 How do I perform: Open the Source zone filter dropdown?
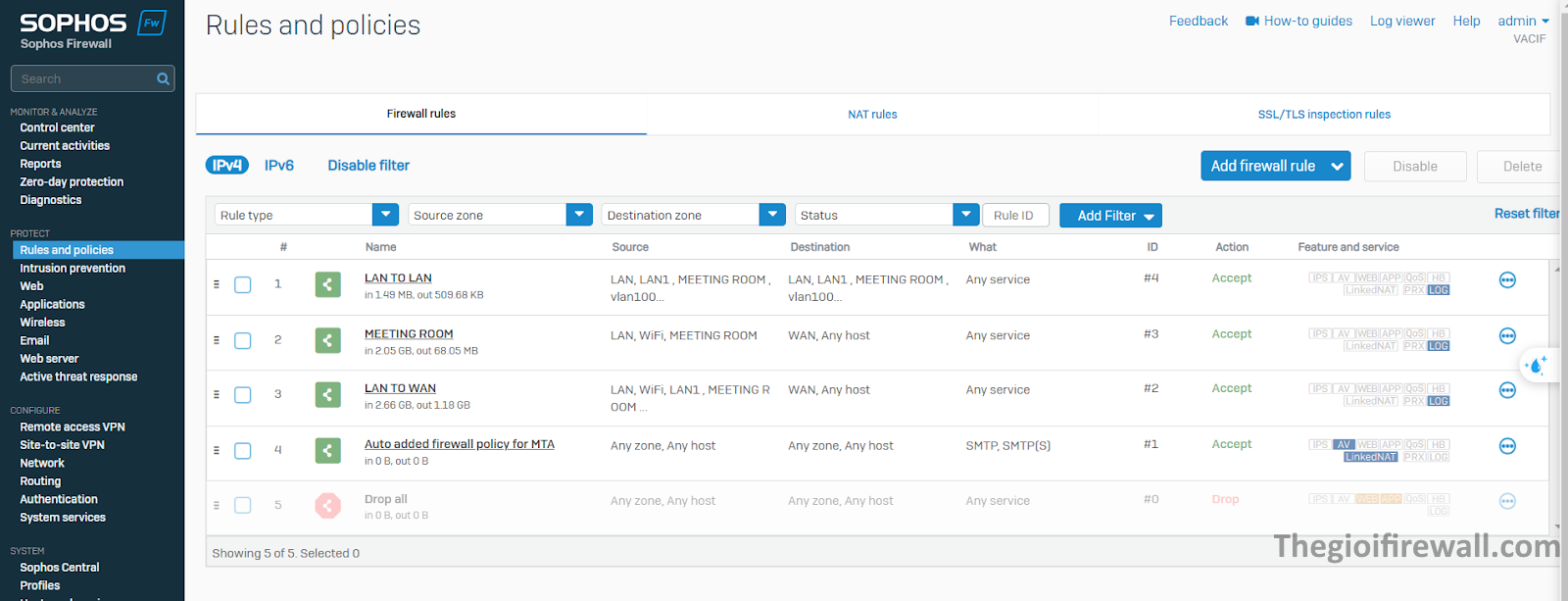[579, 215]
